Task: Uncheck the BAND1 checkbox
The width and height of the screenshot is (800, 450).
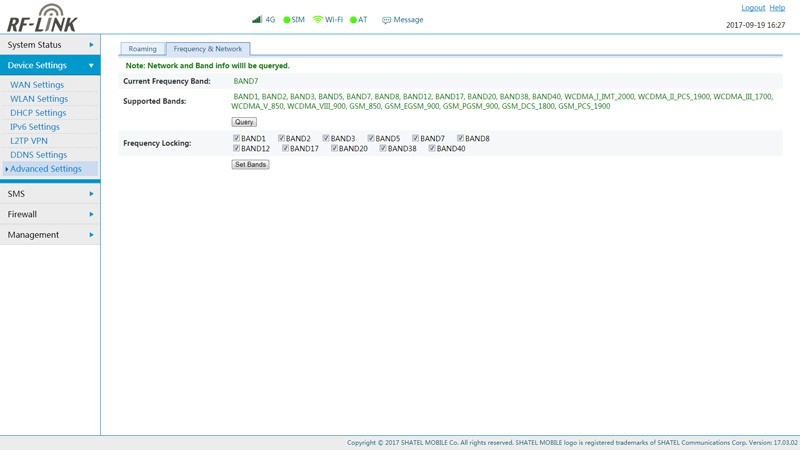Action: pos(236,139)
